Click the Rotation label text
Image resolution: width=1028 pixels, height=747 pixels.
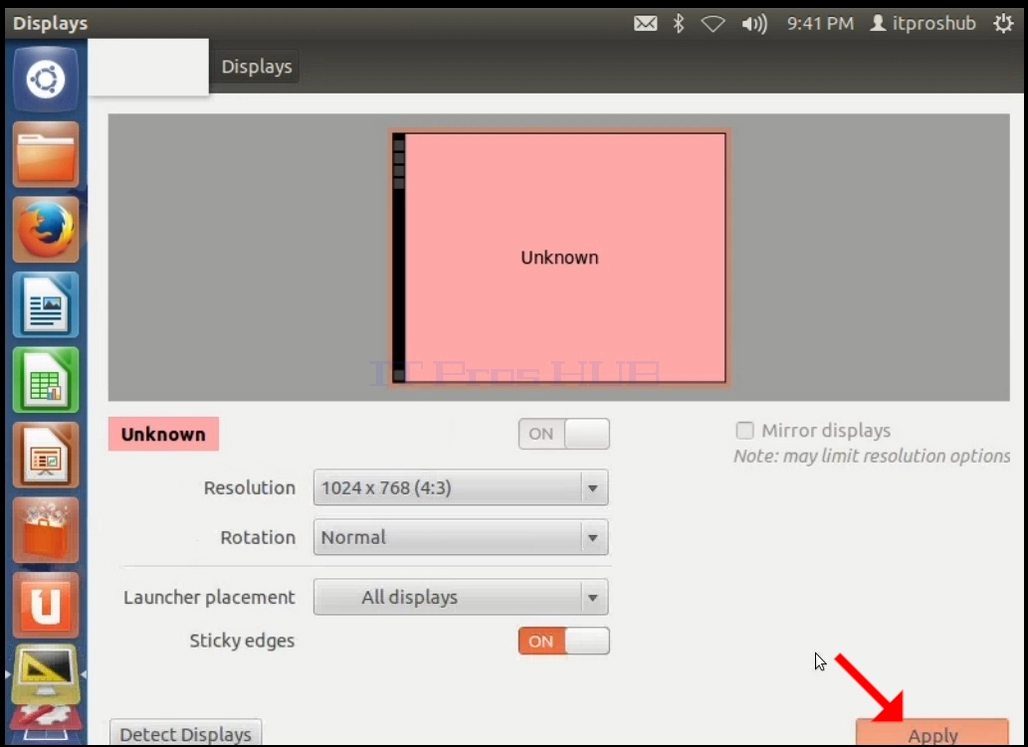[x=258, y=537]
